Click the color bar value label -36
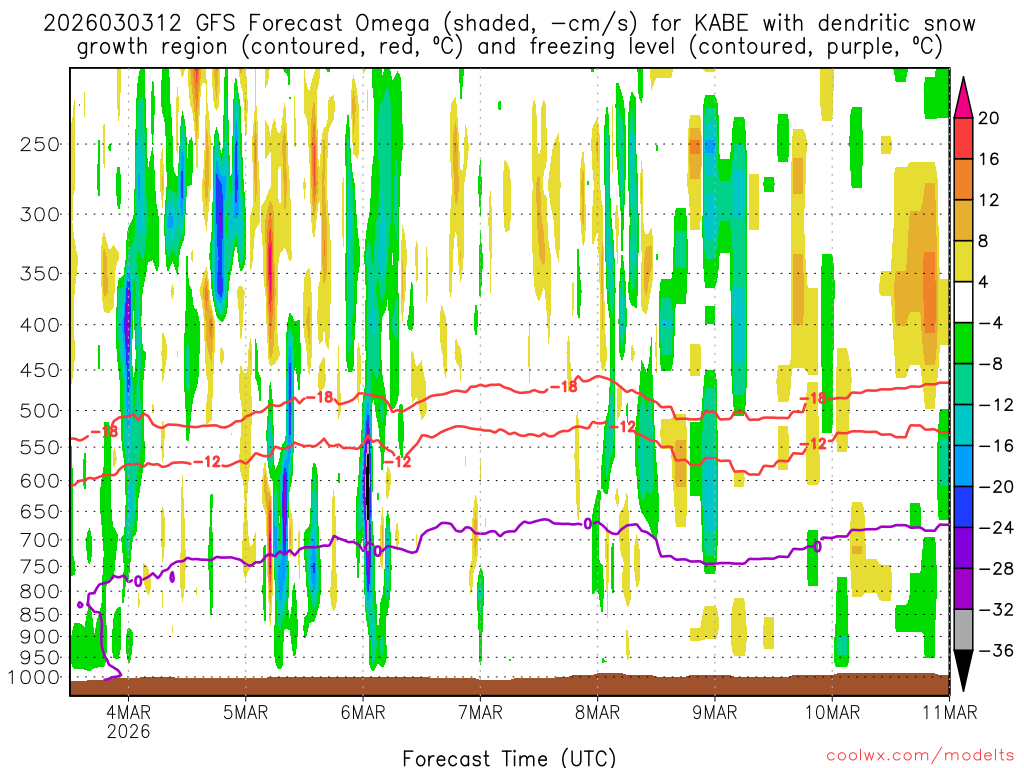The image size is (1024, 768). tap(995, 650)
